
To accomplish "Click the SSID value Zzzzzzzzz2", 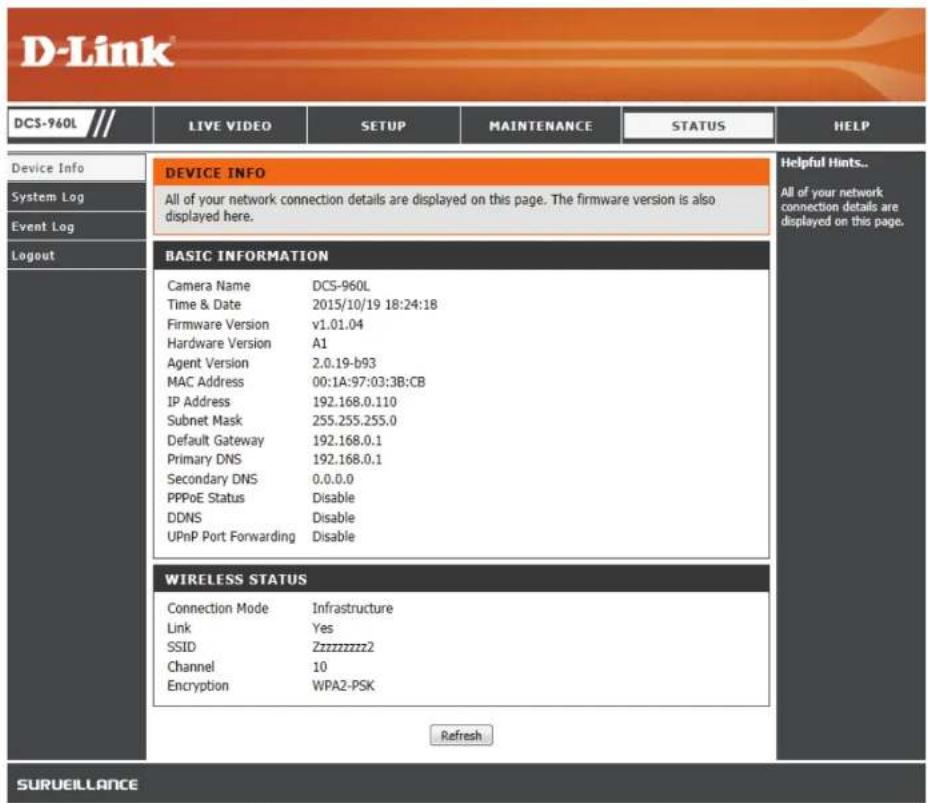I will (x=343, y=647).
